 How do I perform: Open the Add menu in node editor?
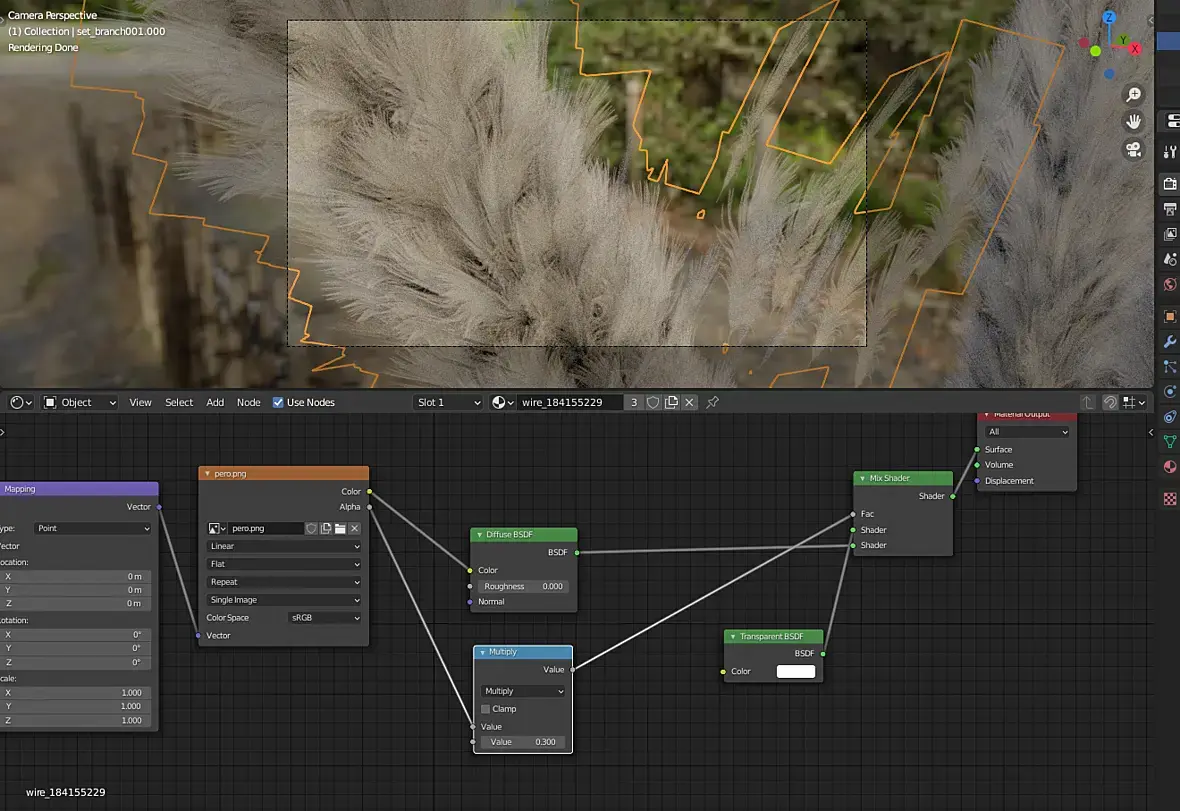click(x=215, y=402)
